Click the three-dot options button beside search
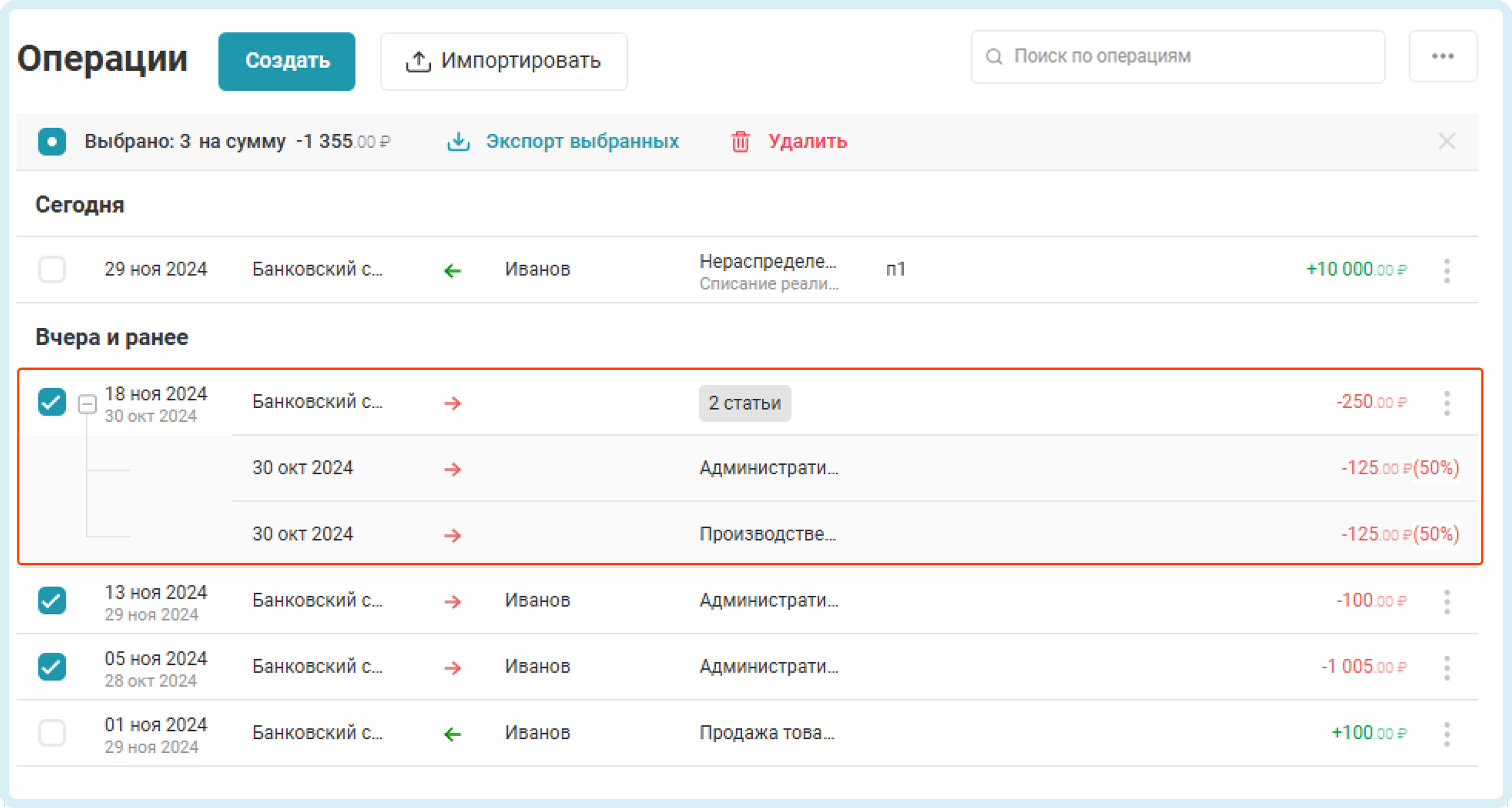Screen dimensions: 1512x808 1442,56
